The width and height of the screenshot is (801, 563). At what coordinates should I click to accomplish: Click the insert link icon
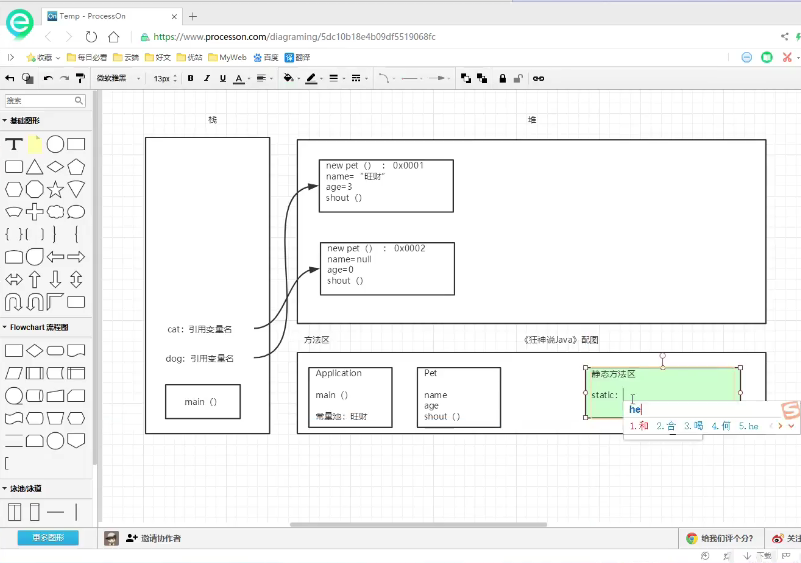(x=538, y=78)
